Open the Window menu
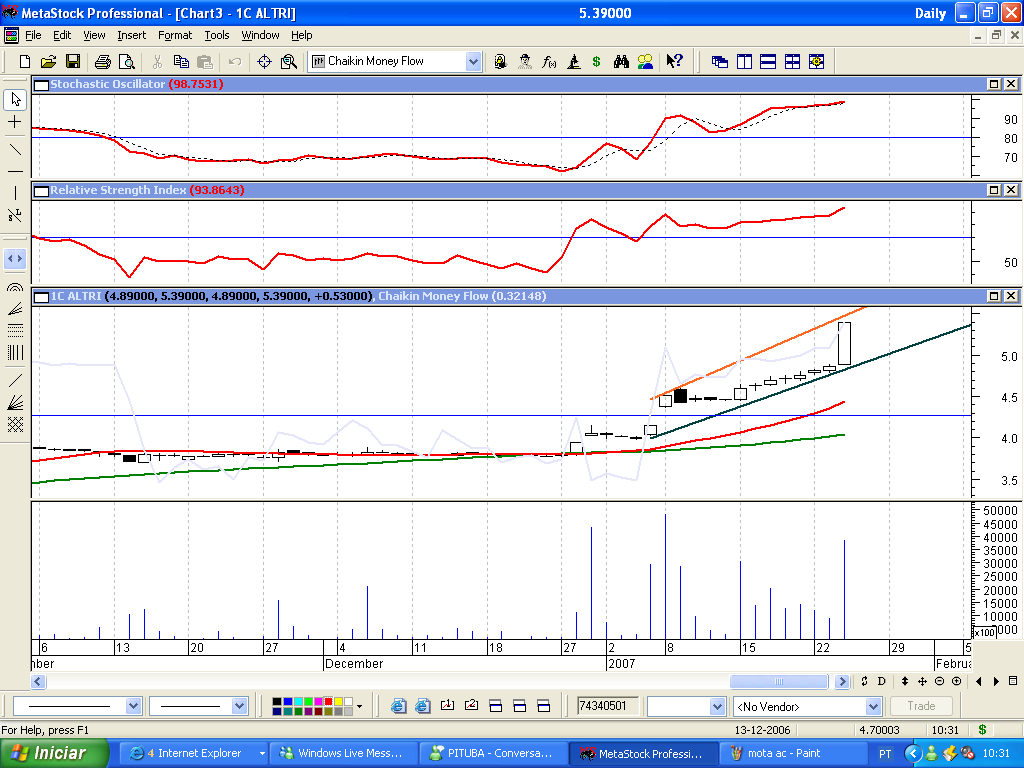1024x768 pixels. (261, 35)
